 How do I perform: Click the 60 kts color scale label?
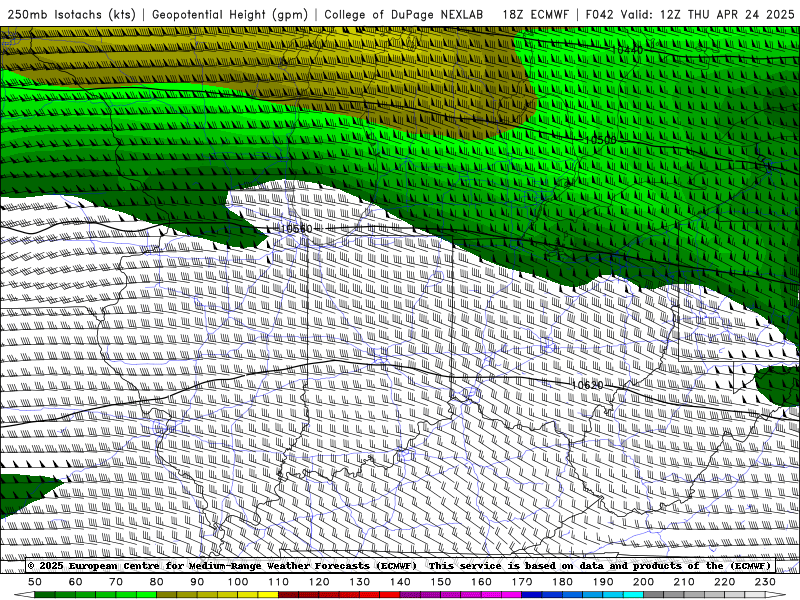(76, 582)
